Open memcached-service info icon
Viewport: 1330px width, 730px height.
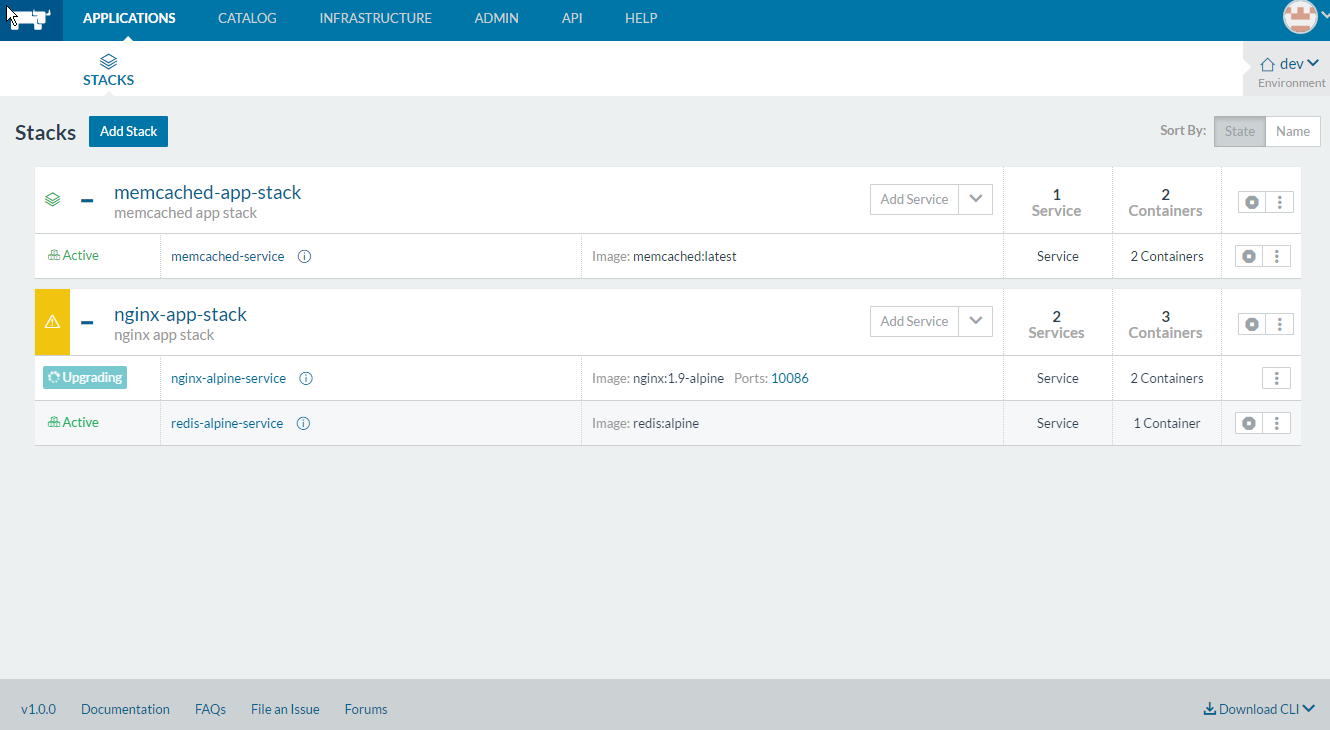305,256
